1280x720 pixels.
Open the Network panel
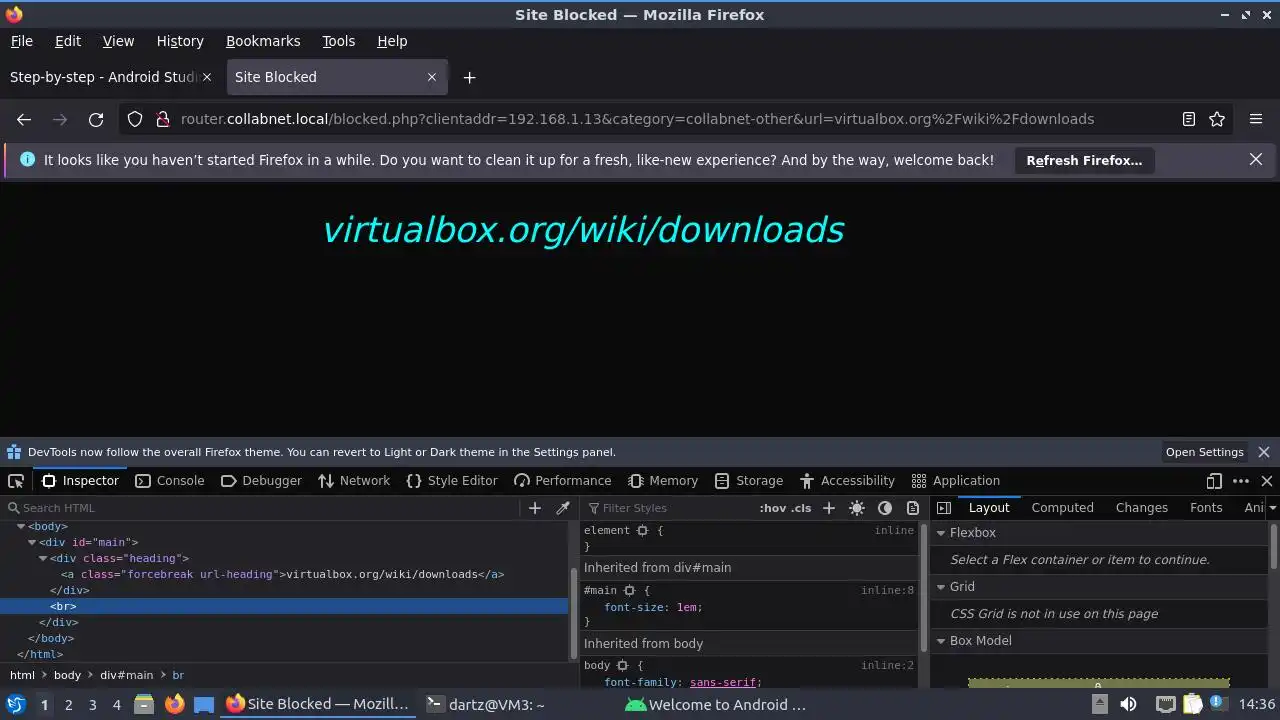coord(354,481)
